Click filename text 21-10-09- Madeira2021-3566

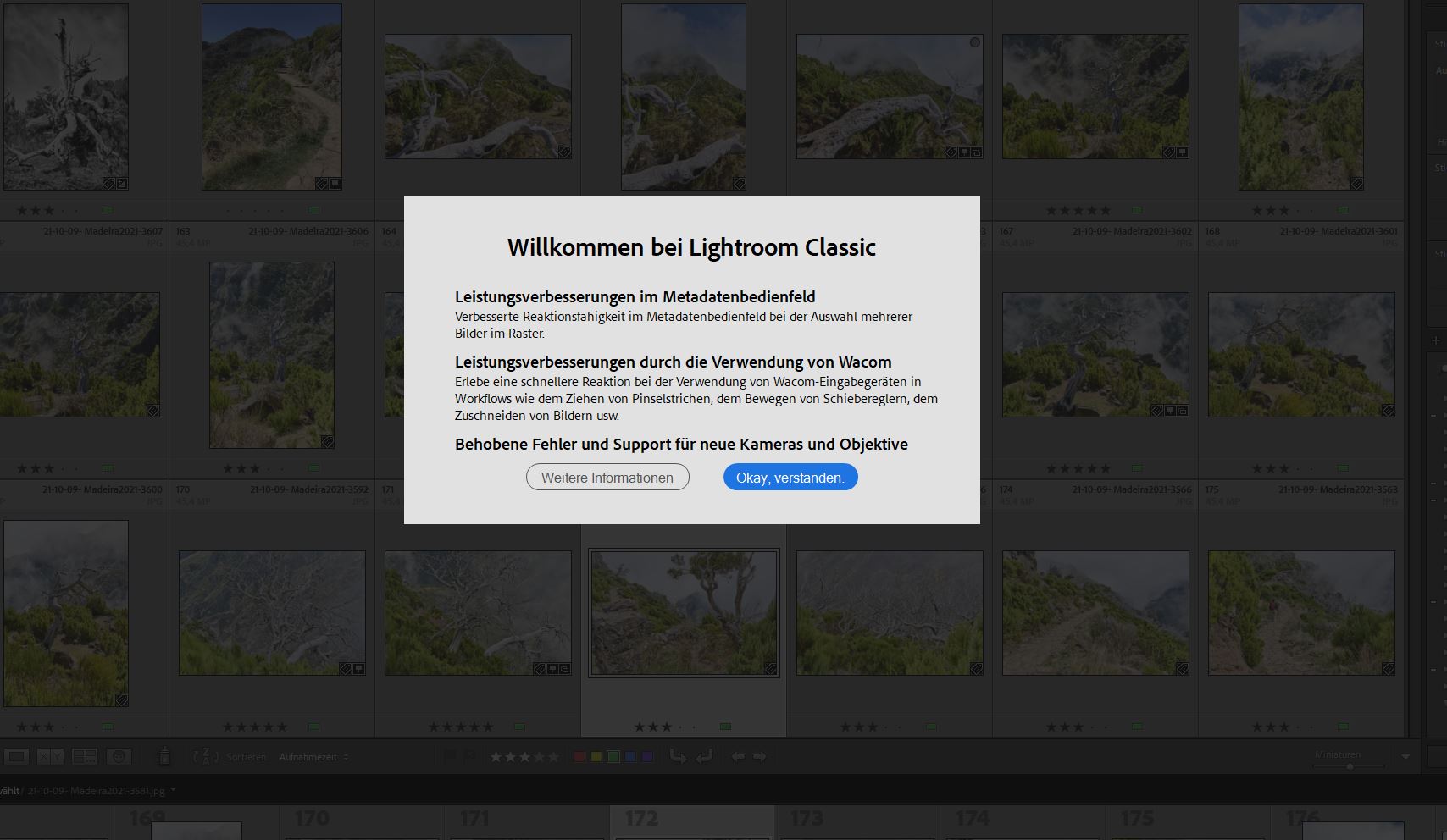click(x=1132, y=489)
